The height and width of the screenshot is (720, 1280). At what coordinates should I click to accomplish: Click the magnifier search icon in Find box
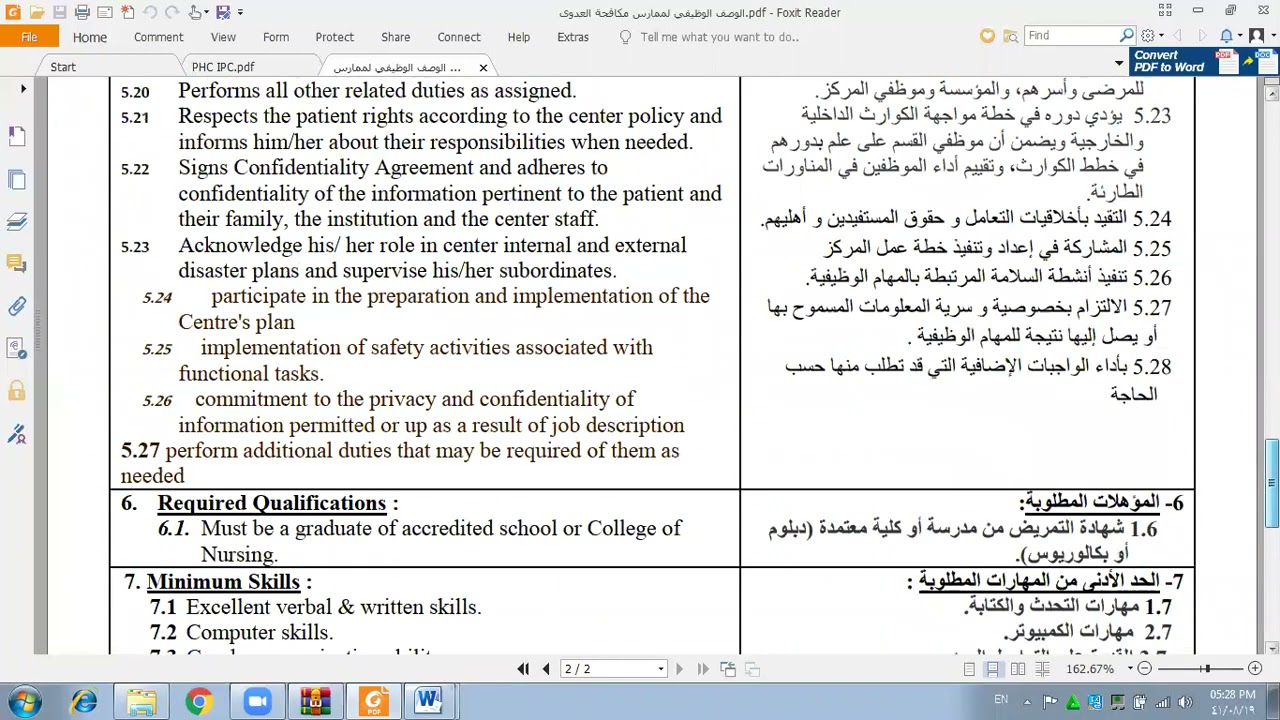coord(1126,36)
